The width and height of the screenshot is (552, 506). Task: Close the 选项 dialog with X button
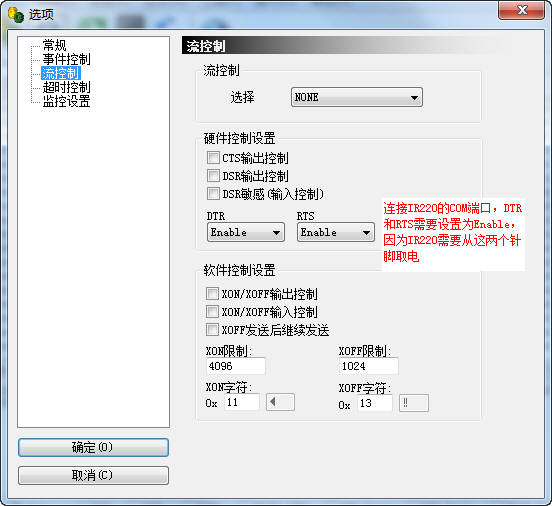pyautogui.click(x=521, y=10)
